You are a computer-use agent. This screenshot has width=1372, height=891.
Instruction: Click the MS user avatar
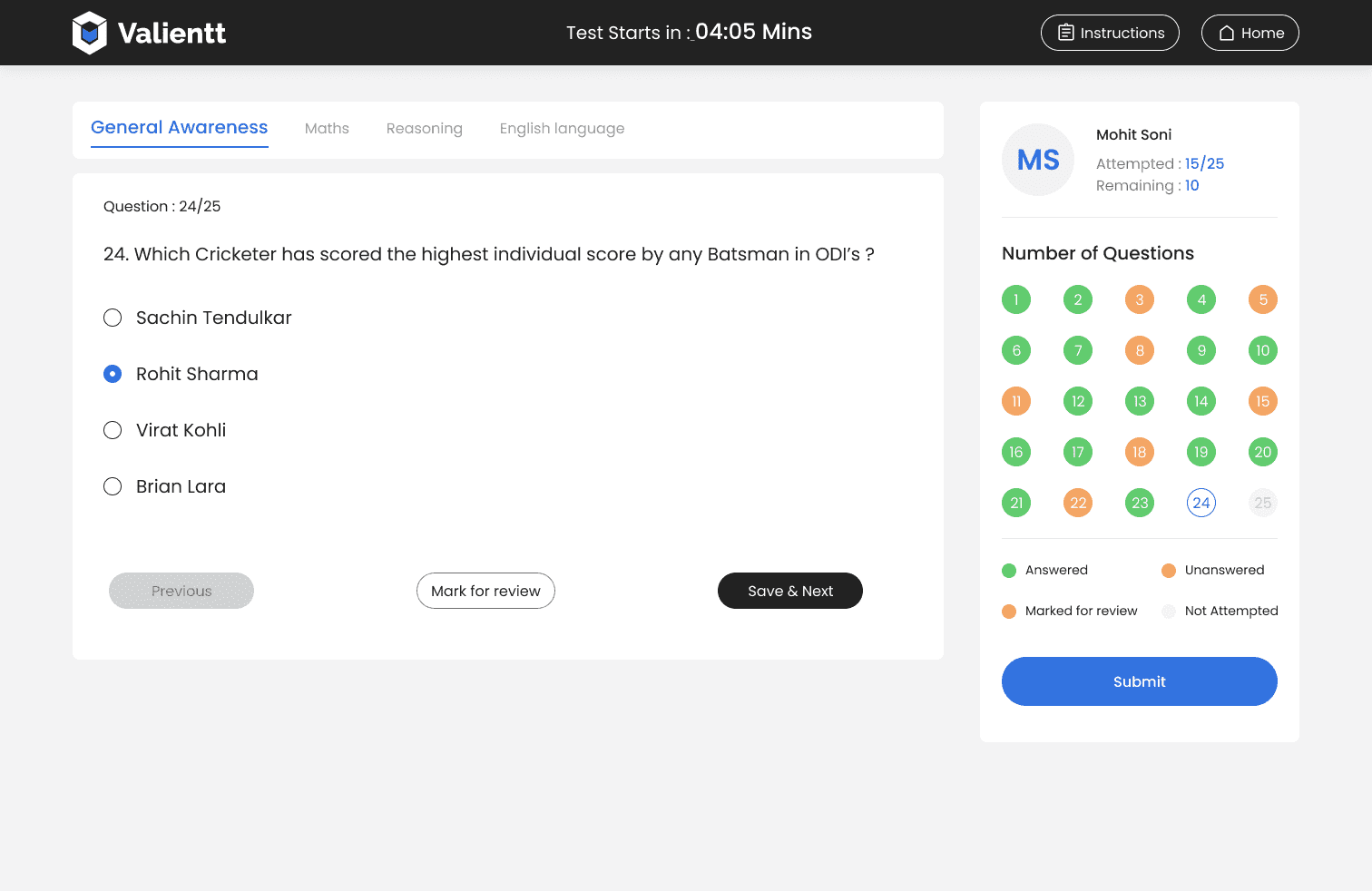tap(1038, 160)
